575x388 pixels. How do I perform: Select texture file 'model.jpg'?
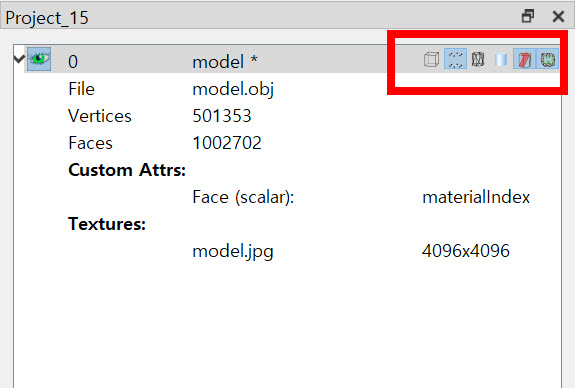233,252
